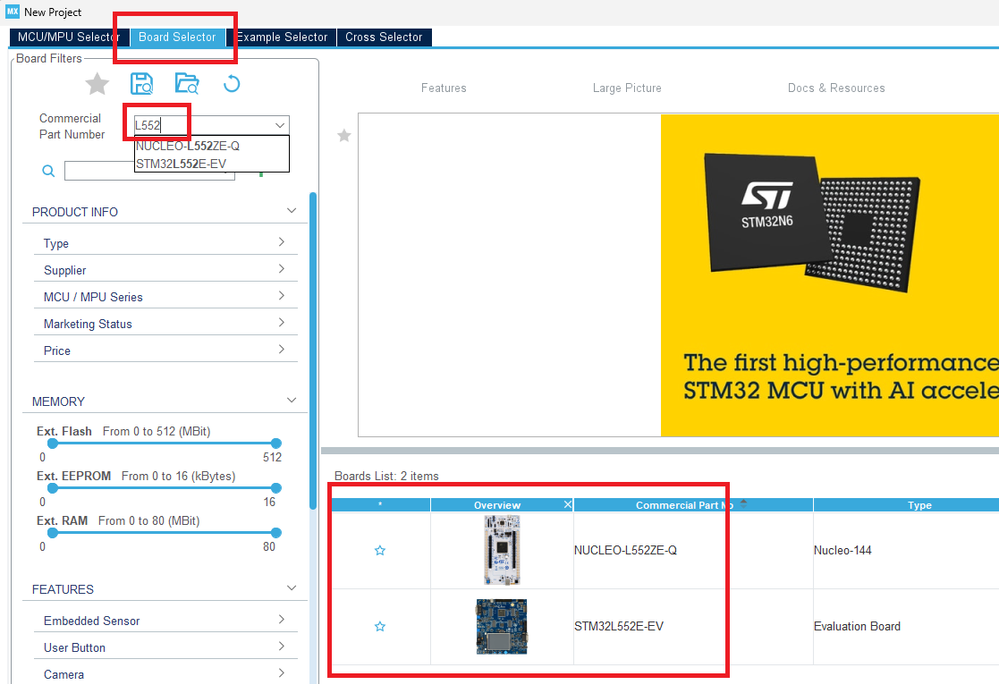Click the favorites star filter icon
The height and width of the screenshot is (684, 999).
coord(97,84)
